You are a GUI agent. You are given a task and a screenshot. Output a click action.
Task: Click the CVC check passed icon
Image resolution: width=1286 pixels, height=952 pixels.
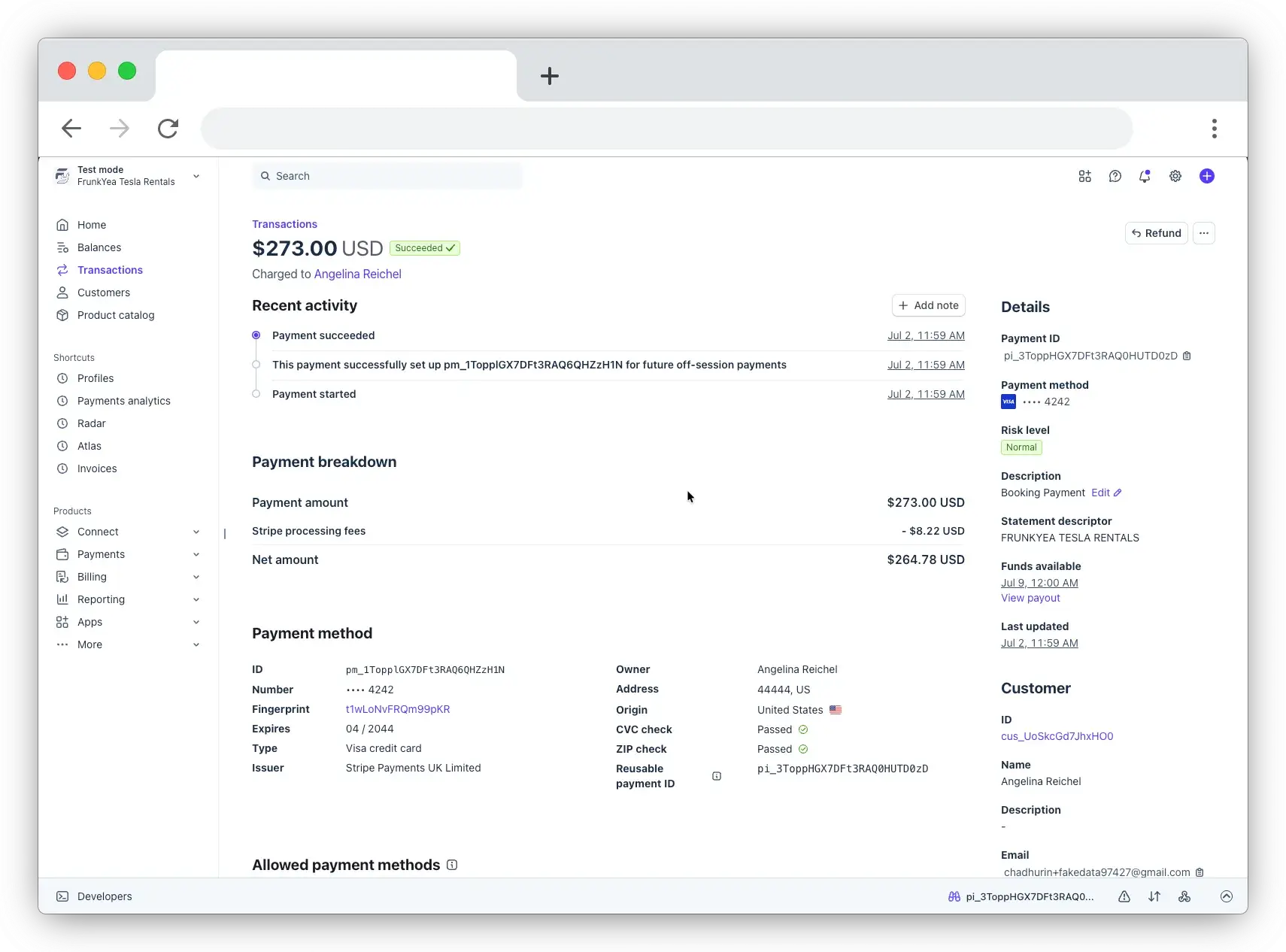tap(803, 729)
